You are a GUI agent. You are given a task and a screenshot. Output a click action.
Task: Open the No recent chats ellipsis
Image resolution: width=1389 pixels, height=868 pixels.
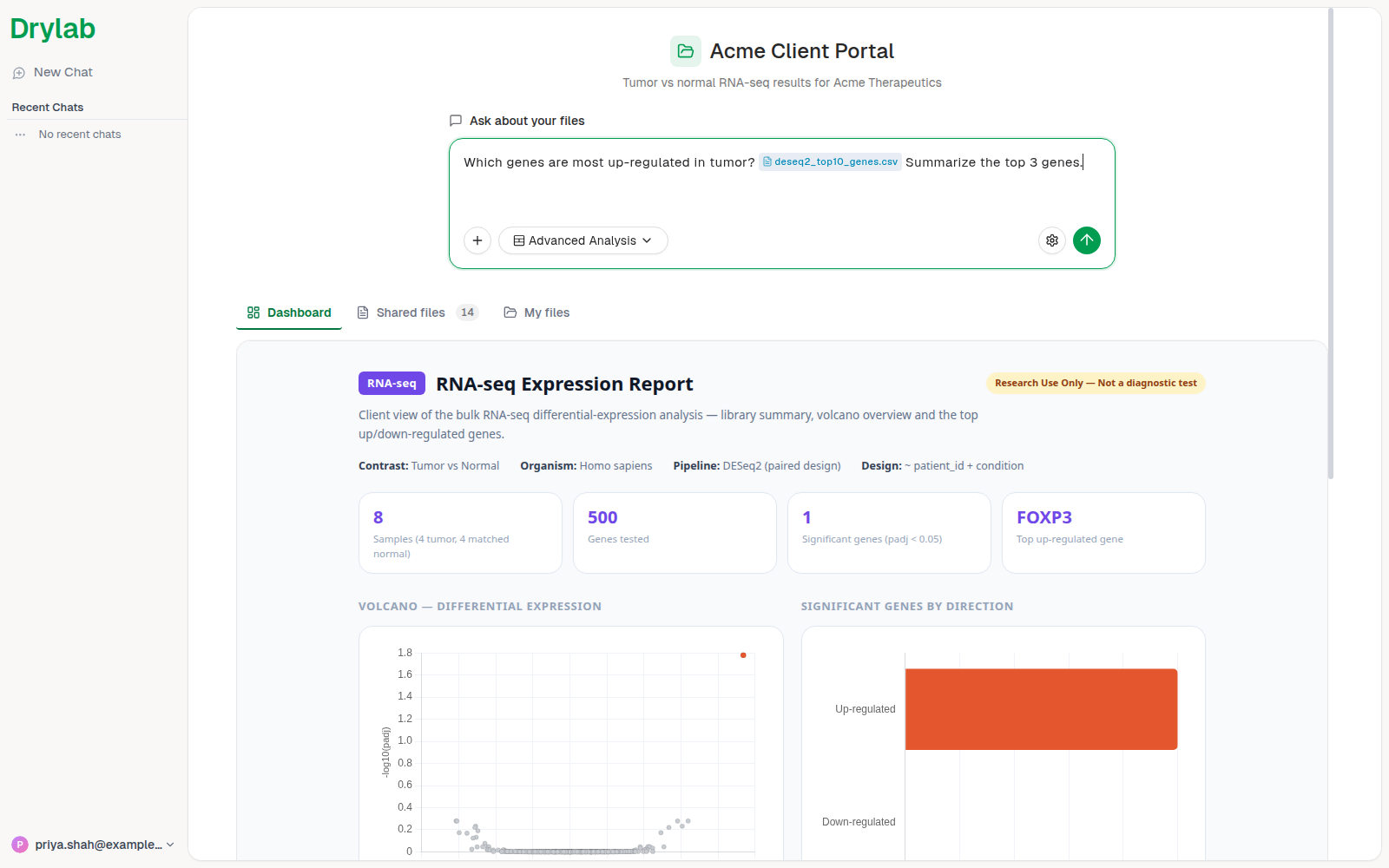[20, 135]
